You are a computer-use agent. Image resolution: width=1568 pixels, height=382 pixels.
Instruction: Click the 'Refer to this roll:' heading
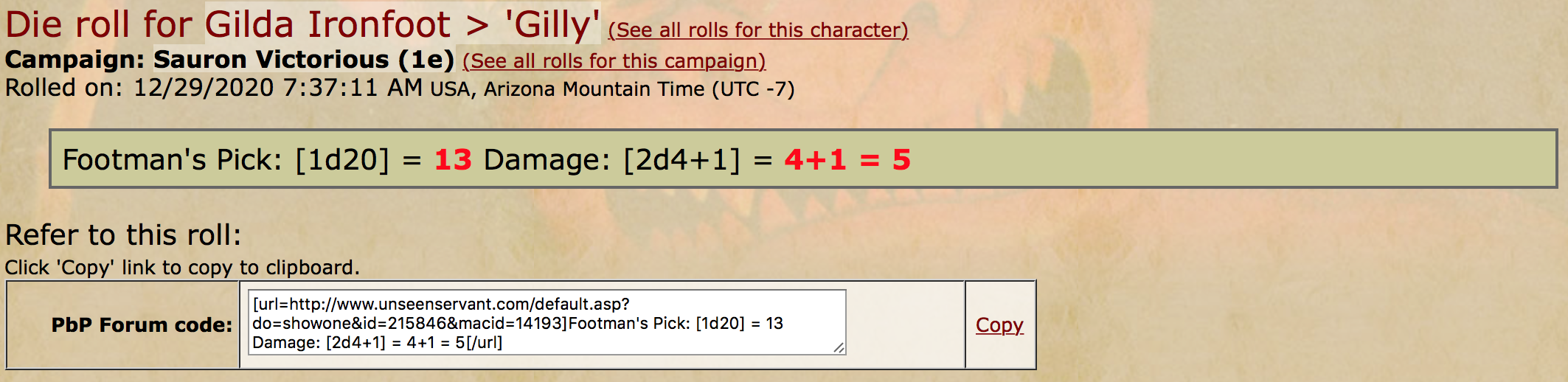[123, 235]
